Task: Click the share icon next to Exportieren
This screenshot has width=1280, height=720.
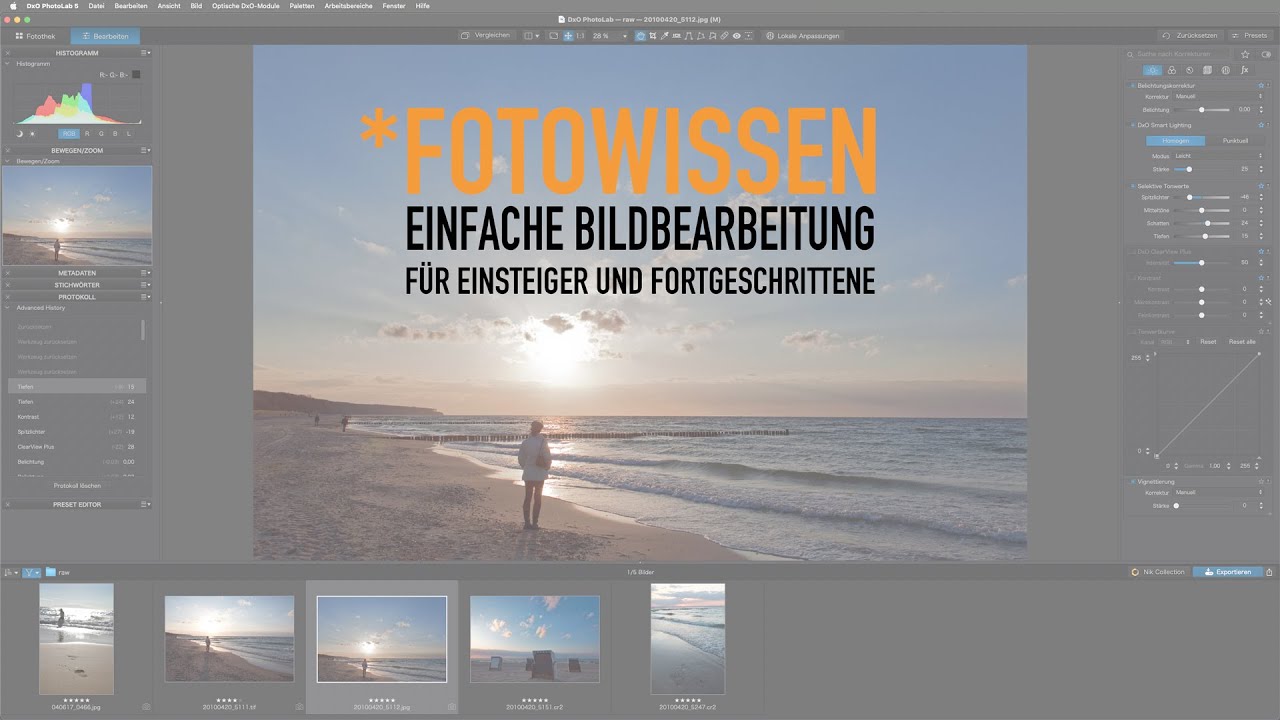Action: [1269, 572]
